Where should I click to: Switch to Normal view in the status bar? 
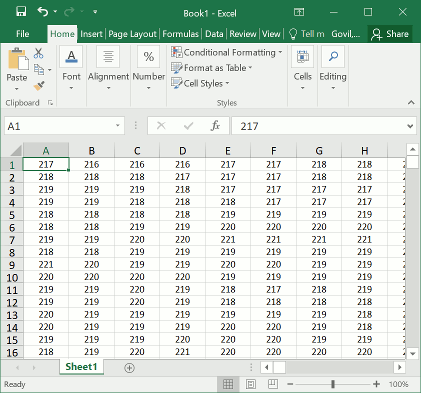click(x=228, y=384)
